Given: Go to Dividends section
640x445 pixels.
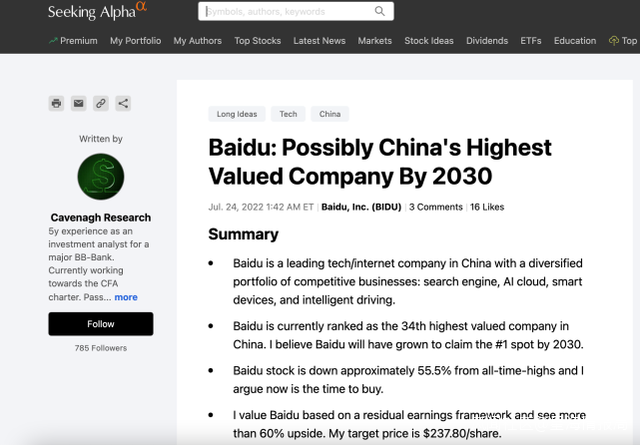Looking at the screenshot, I should 487,41.
